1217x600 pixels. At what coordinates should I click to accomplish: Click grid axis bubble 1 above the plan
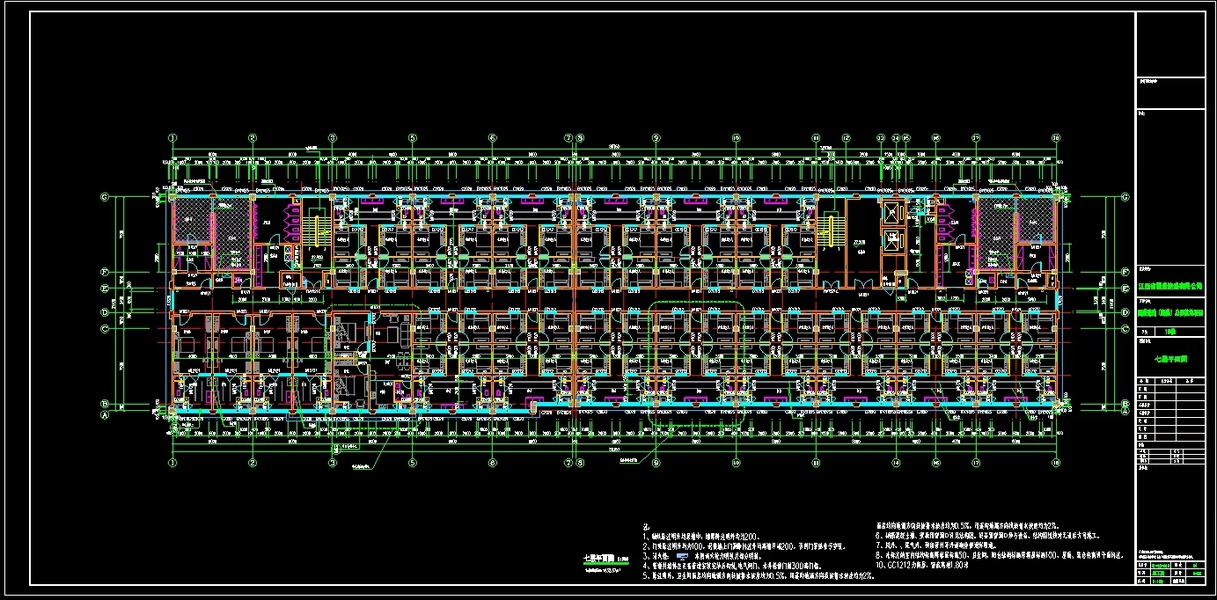click(x=173, y=138)
